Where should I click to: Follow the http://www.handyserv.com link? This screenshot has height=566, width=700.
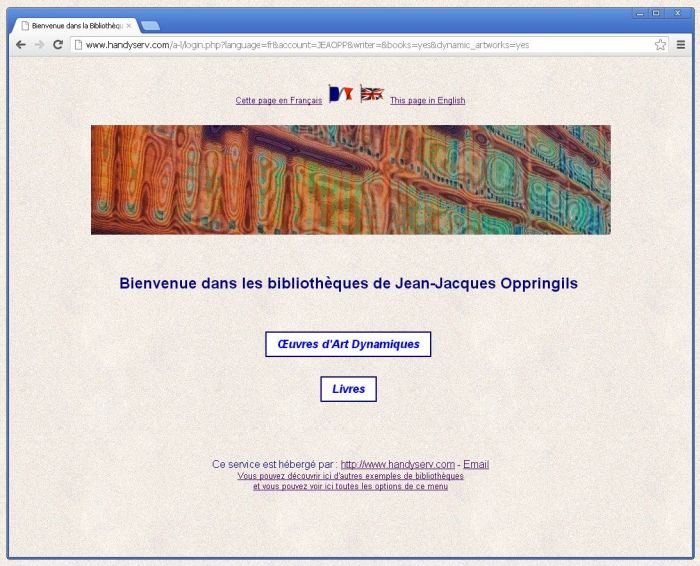(x=397, y=464)
